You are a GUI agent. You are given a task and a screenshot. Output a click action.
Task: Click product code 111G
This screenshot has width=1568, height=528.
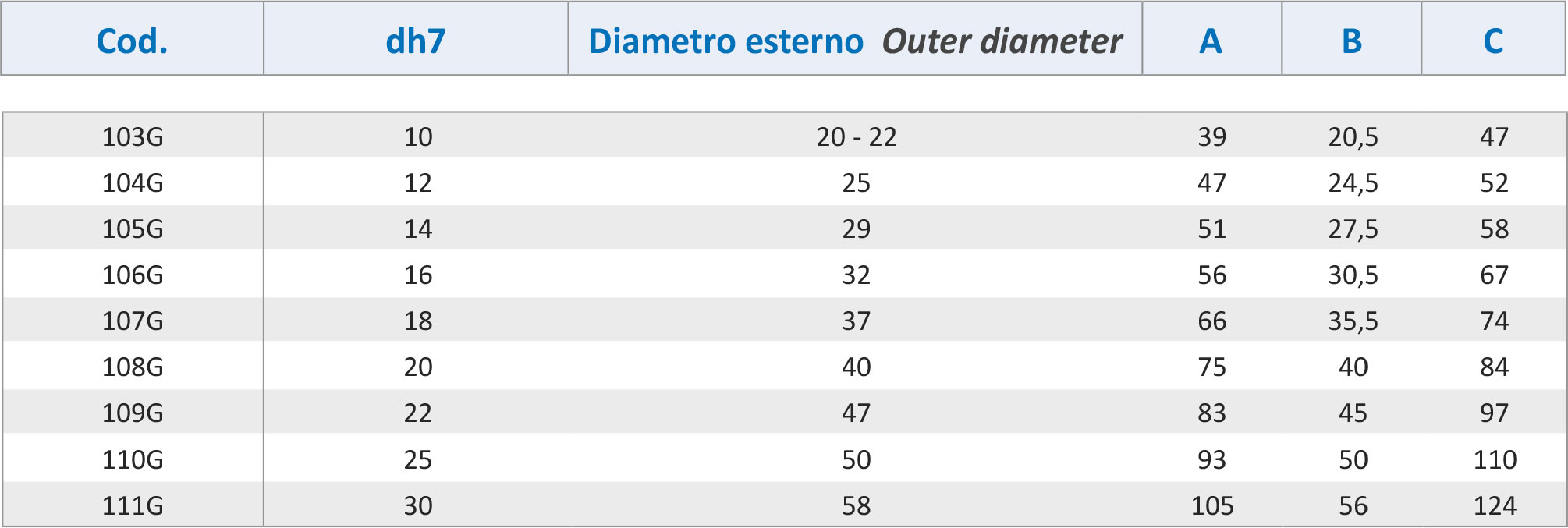[x=133, y=505]
